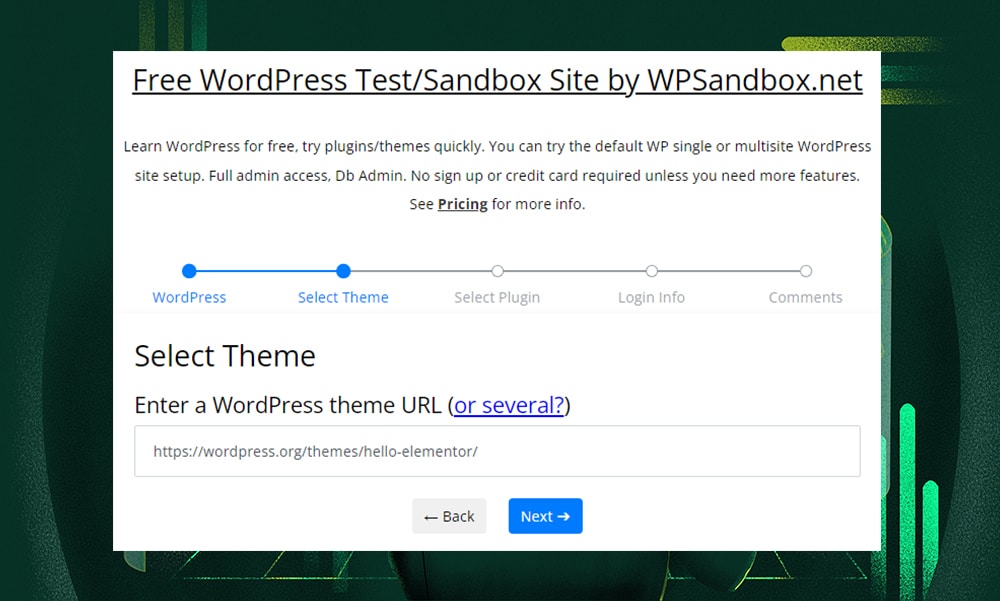The height and width of the screenshot is (601, 1000).
Task: Click the blue progress line between completed steps
Action: [x=265, y=271]
